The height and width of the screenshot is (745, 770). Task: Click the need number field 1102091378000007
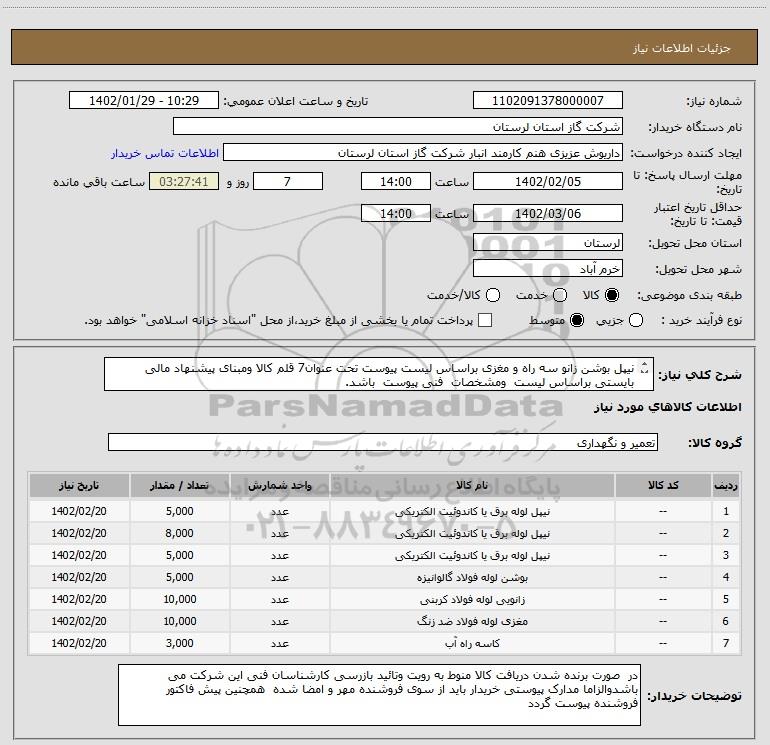tap(548, 101)
